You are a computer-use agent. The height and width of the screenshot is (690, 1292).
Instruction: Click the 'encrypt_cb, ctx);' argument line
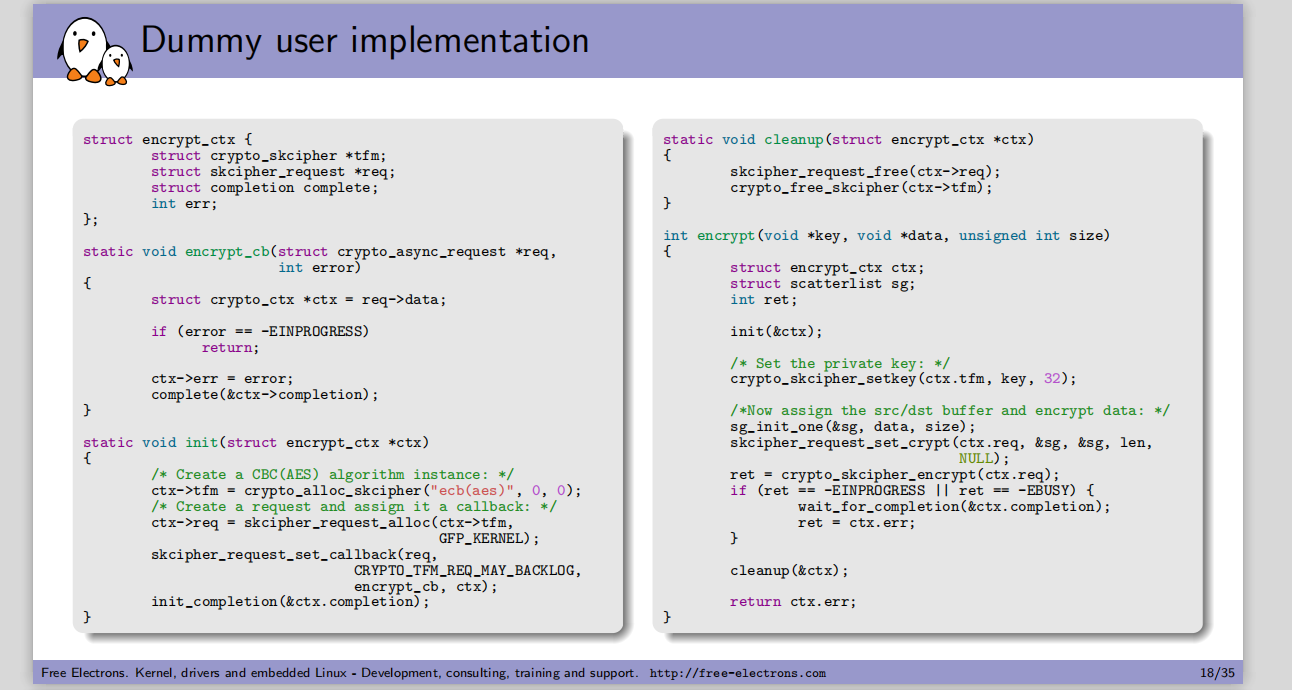[x=425, y=587]
